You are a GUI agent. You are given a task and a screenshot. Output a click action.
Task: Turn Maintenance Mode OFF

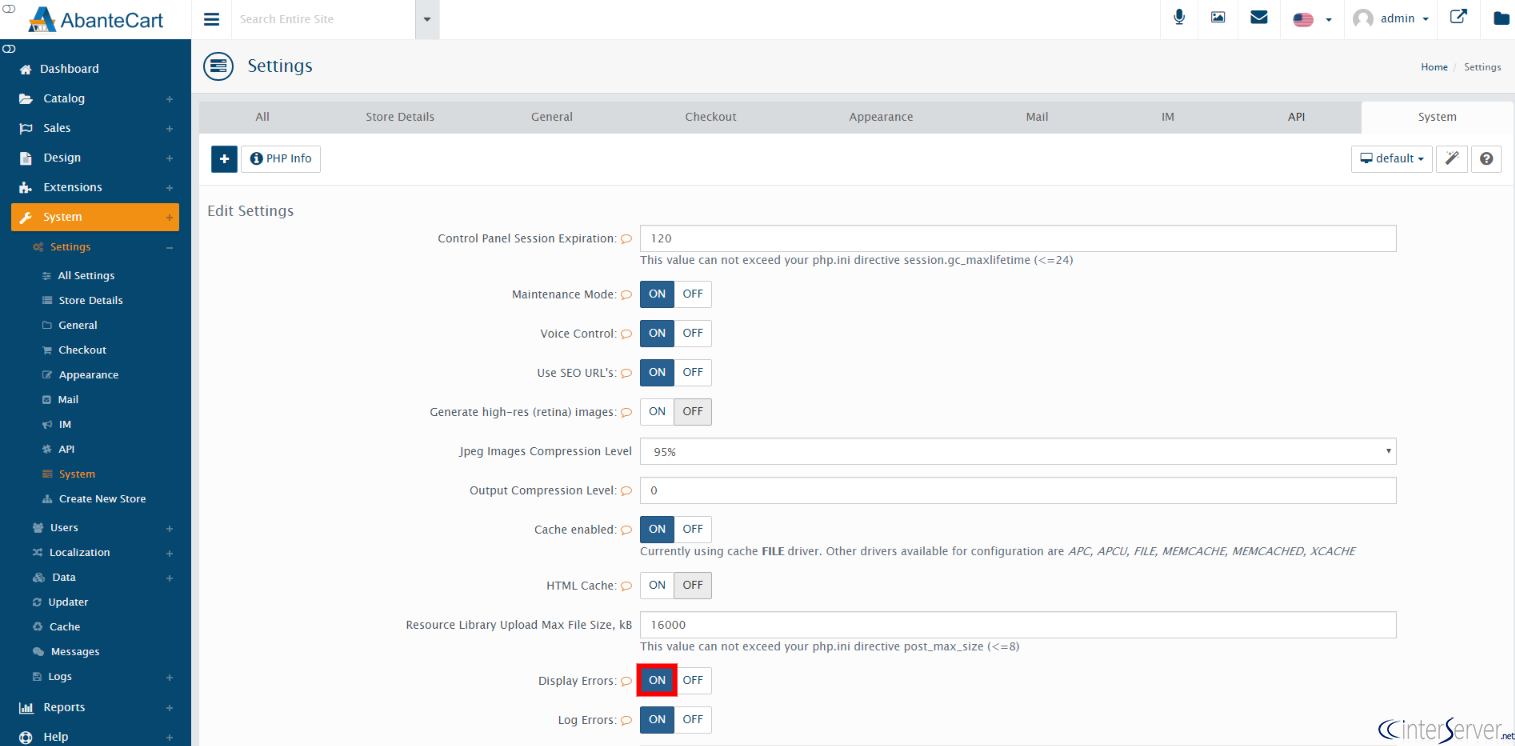[693, 294]
